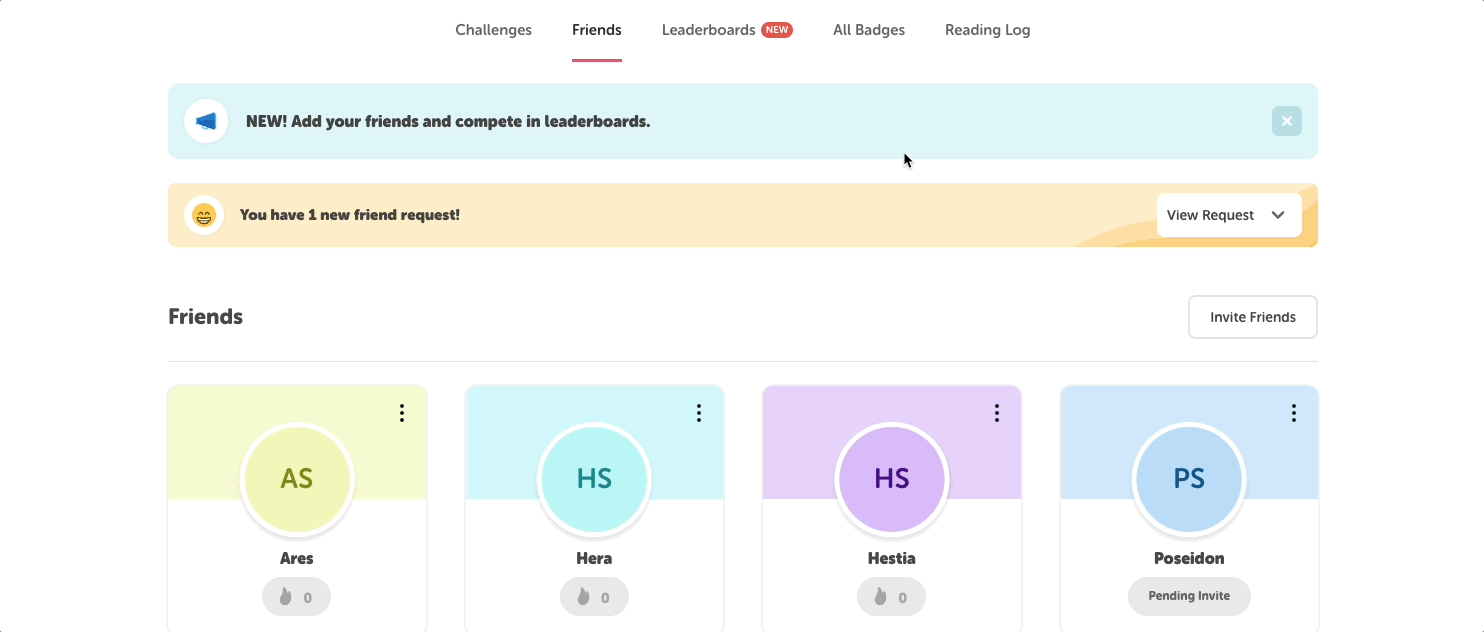The width and height of the screenshot is (1484, 632).
Task: Open the options menu on Poseidon's card
Action: point(1293,412)
